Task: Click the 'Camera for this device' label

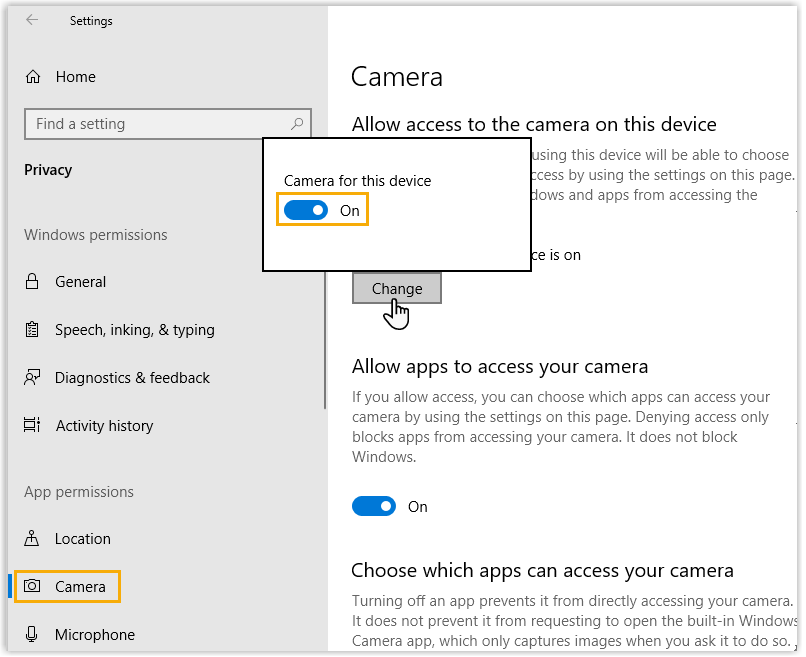Action: [357, 181]
